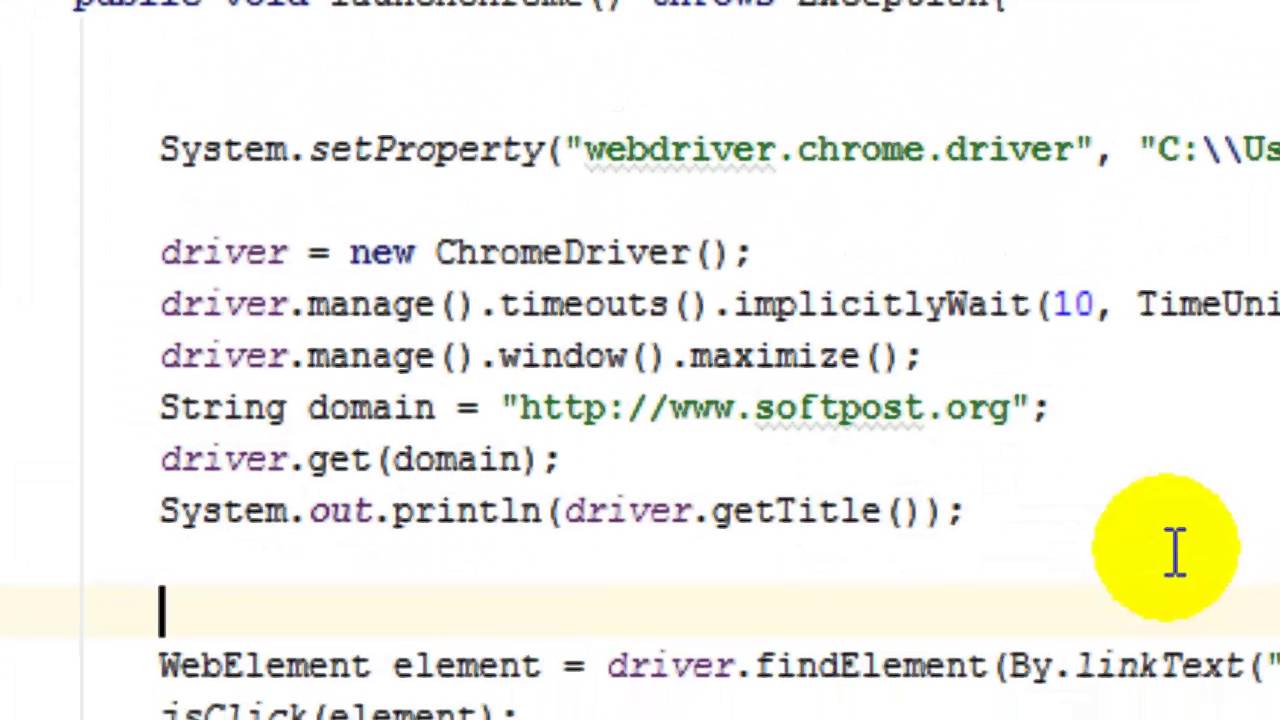This screenshot has height=720, width=1280.
Task: Click implicitlyWait in the timeouts line
Action: (x=882, y=305)
